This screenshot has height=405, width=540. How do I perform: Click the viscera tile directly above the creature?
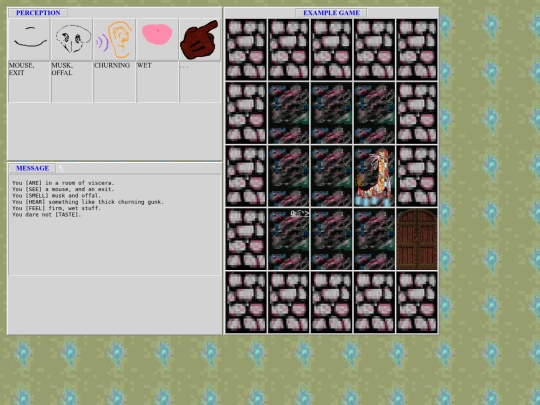374,113
